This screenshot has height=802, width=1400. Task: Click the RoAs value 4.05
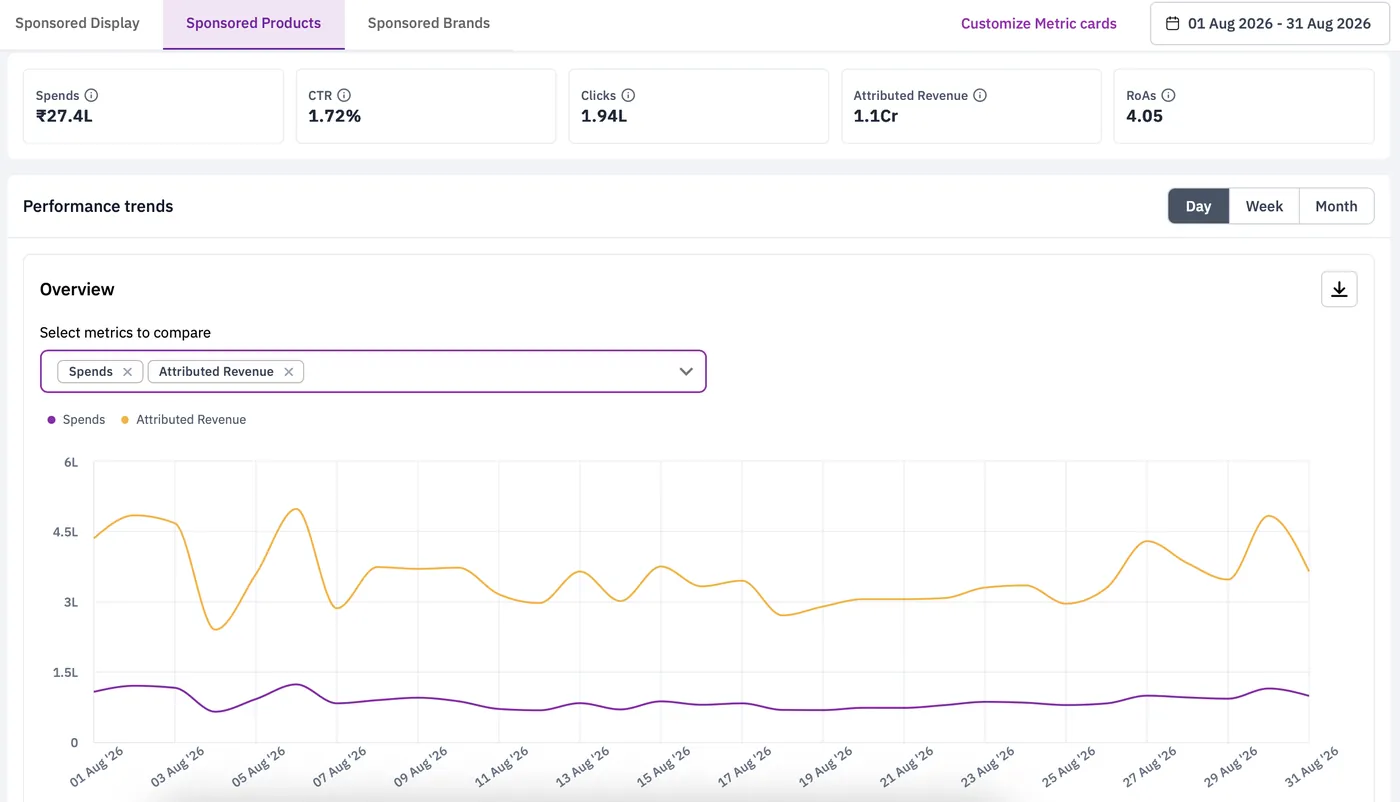point(1144,116)
